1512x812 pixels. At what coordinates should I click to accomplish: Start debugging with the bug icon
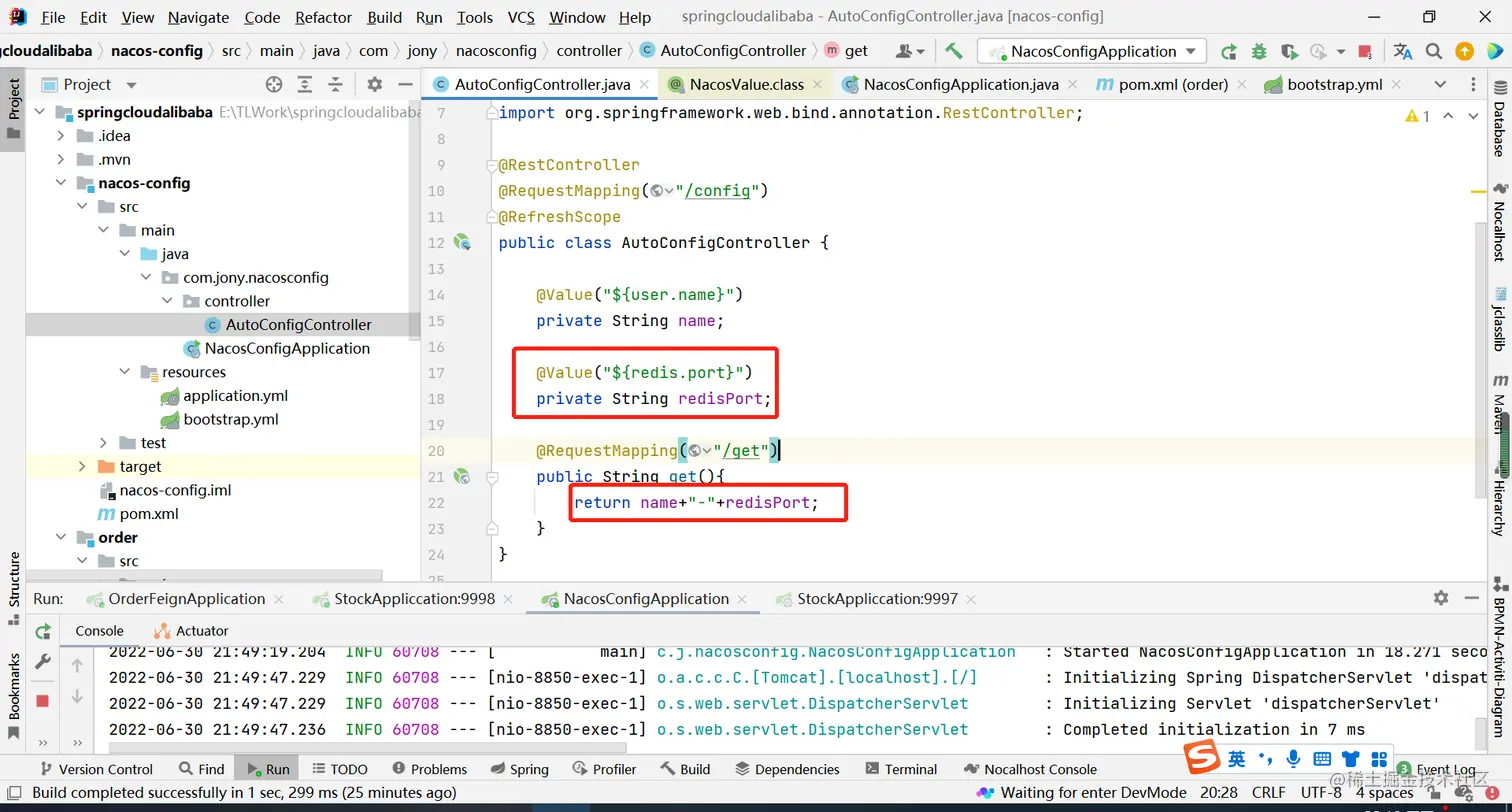[x=1259, y=51]
